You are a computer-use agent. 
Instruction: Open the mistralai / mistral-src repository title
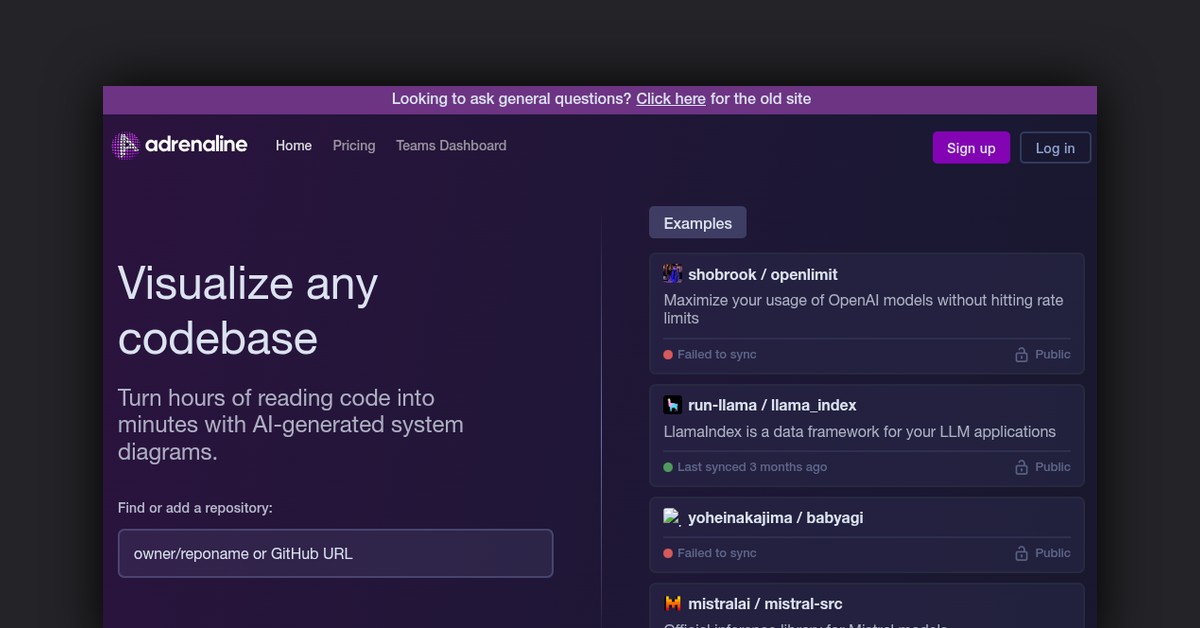pyautogui.click(x=765, y=604)
